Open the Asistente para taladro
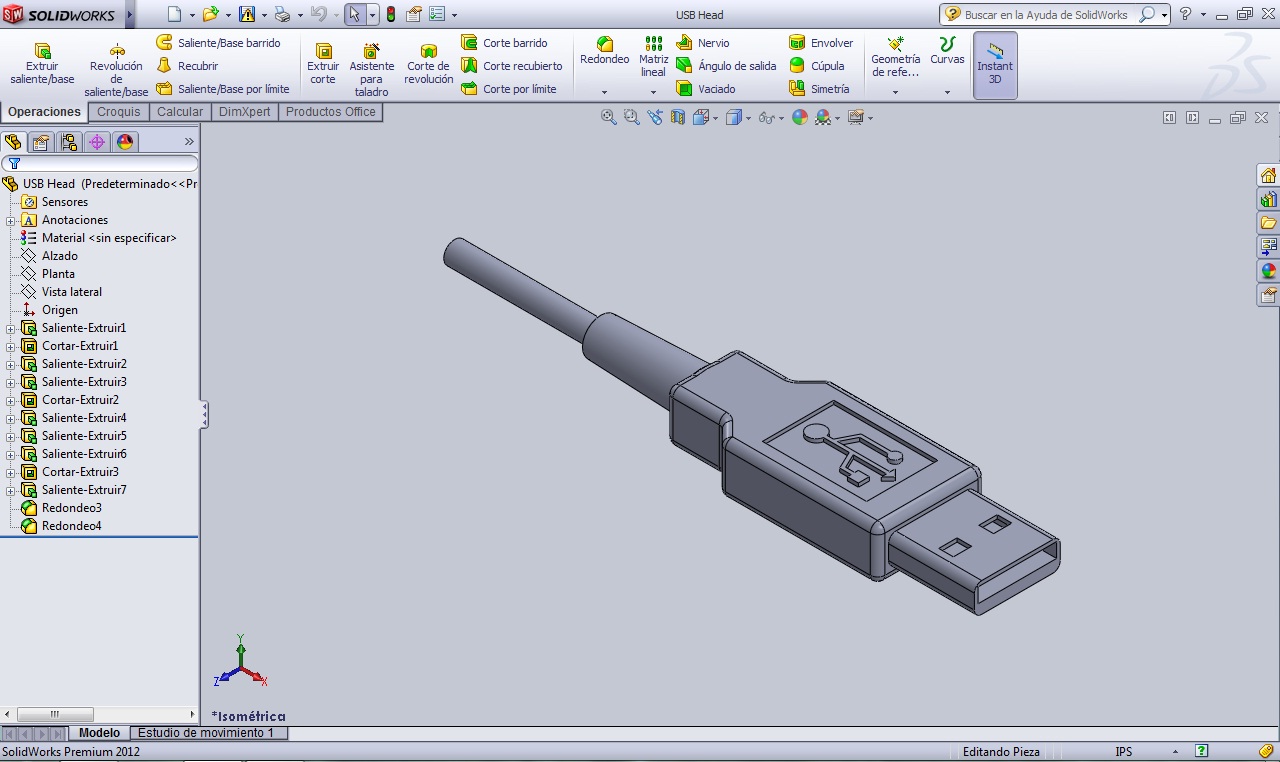The height and width of the screenshot is (762, 1280). 371,70
